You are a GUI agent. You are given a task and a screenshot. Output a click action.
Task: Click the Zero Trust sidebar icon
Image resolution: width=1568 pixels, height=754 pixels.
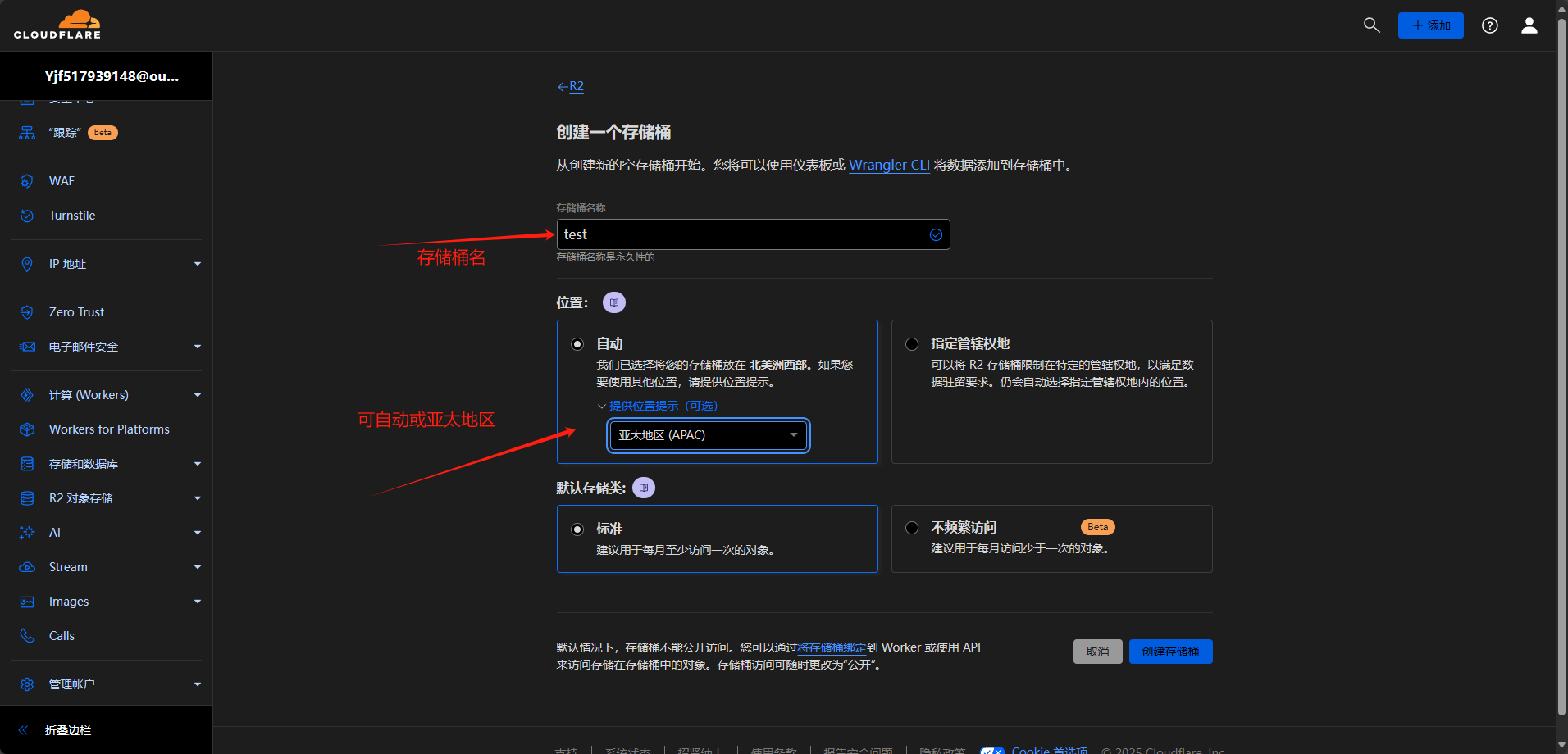[27, 312]
